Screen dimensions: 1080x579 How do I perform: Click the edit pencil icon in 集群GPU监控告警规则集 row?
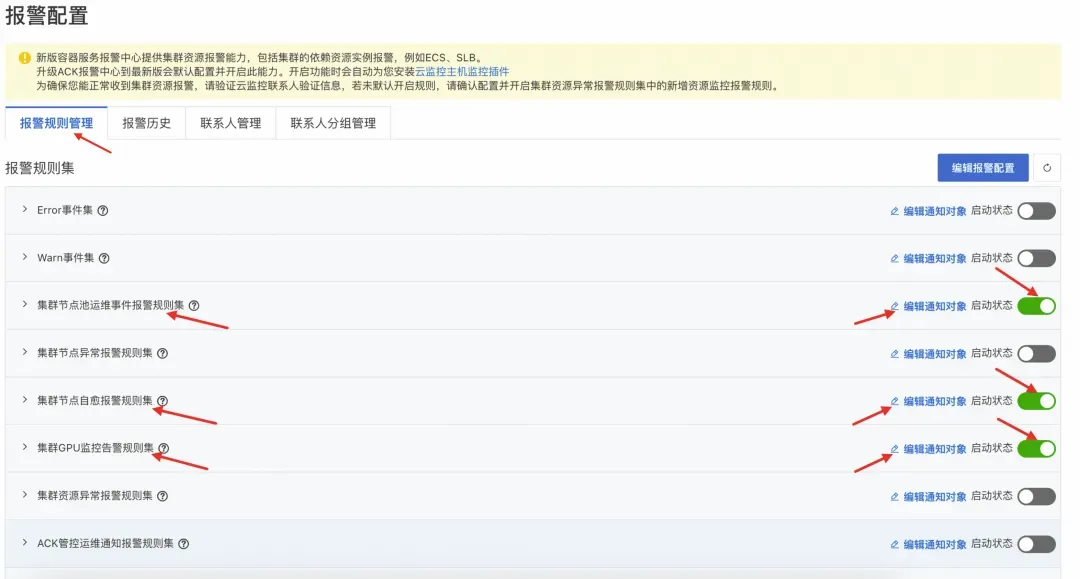tap(894, 449)
